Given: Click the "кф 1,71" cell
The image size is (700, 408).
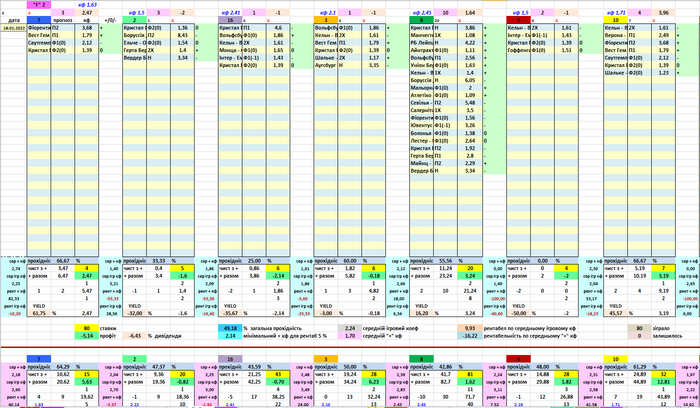Looking at the screenshot, I should click(615, 12).
